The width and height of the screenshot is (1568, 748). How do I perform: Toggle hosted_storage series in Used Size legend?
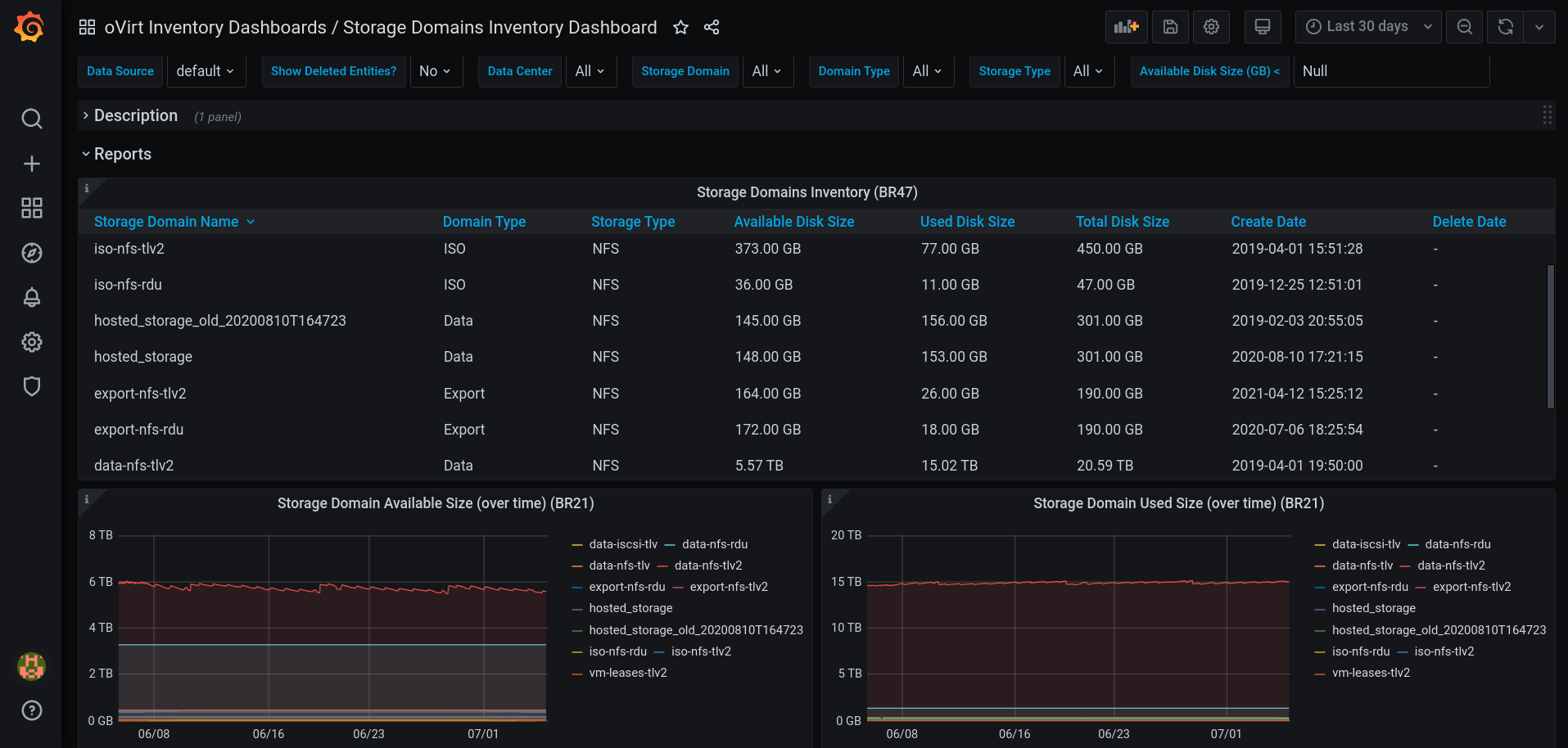pyautogui.click(x=1373, y=608)
